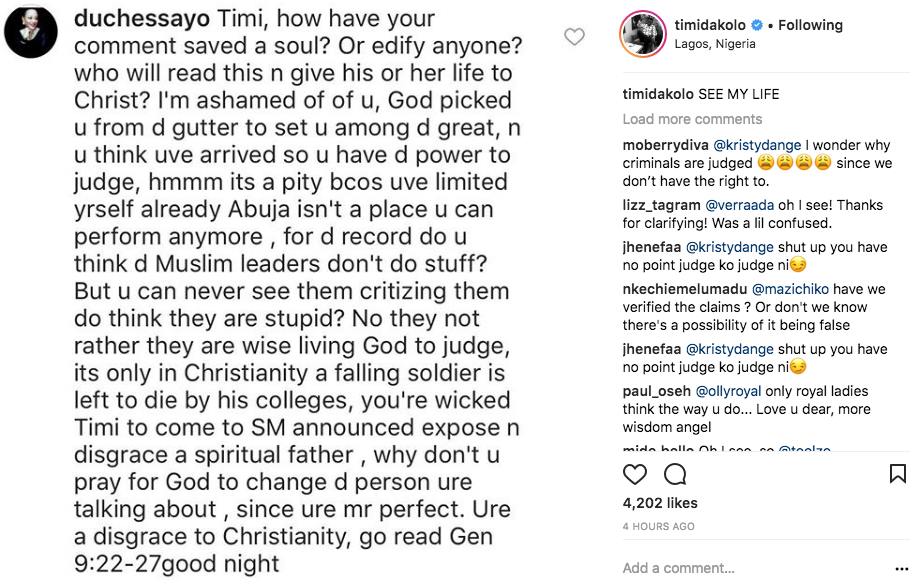Open timidakolo's profile avatar
The height and width of the screenshot is (587, 918).
click(x=642, y=34)
